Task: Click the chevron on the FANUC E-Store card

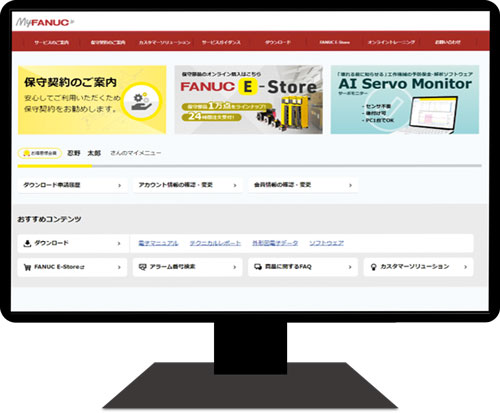Action: pyautogui.click(x=119, y=267)
